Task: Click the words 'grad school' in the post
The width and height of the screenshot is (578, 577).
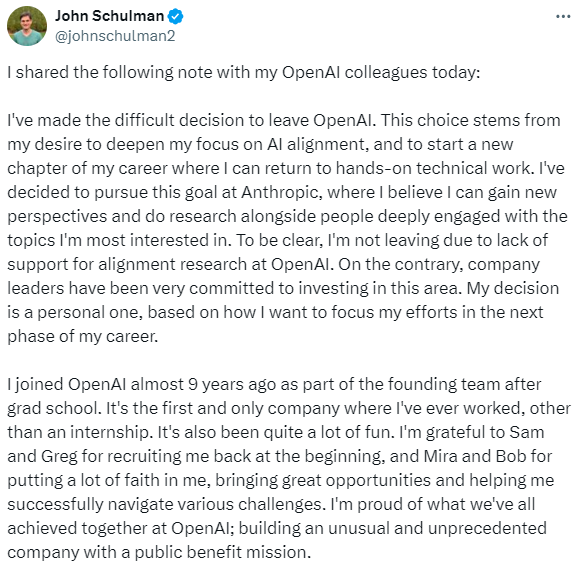Action: pyautogui.click(x=54, y=409)
